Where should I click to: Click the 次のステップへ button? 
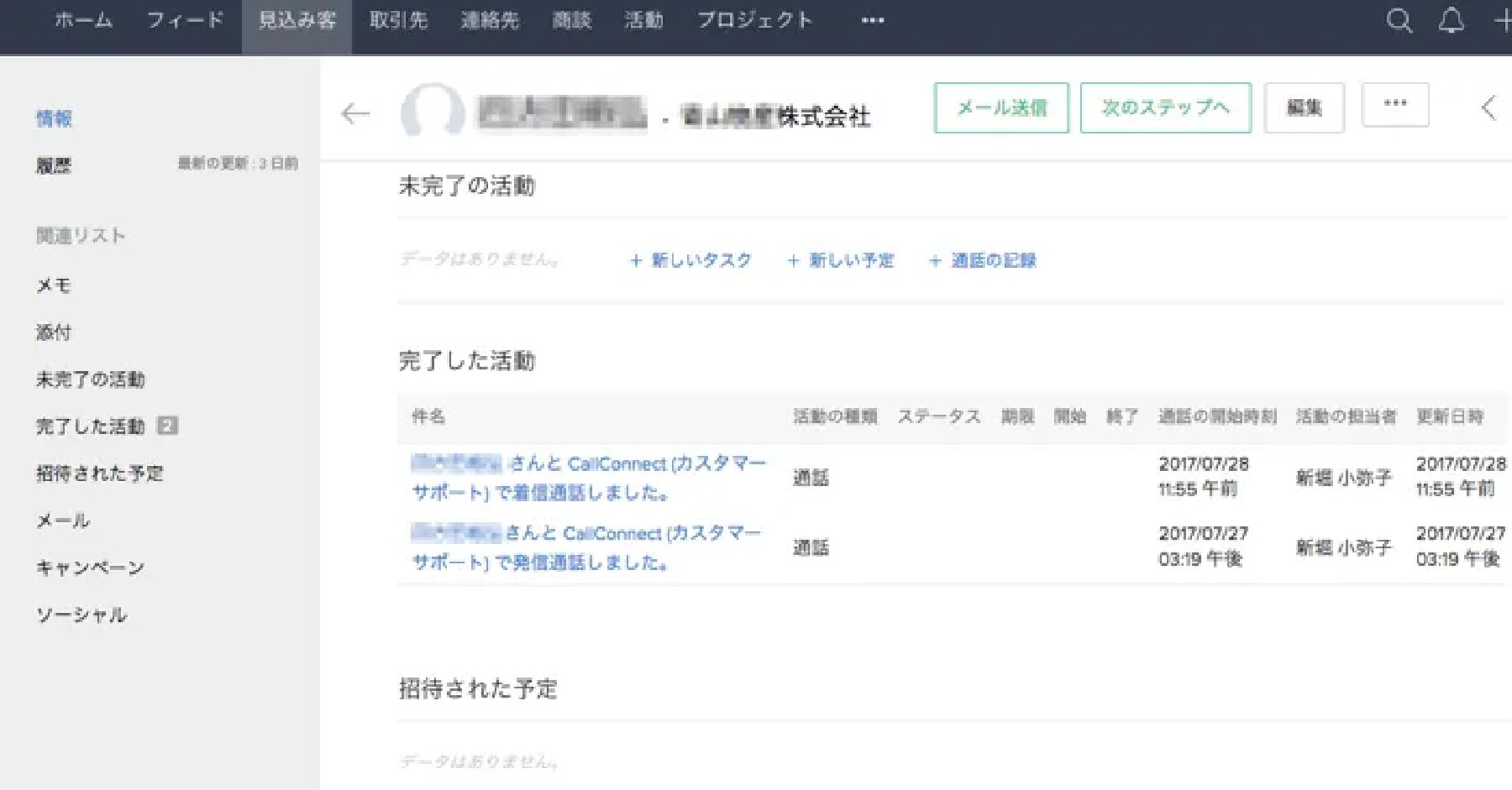[x=1165, y=107]
